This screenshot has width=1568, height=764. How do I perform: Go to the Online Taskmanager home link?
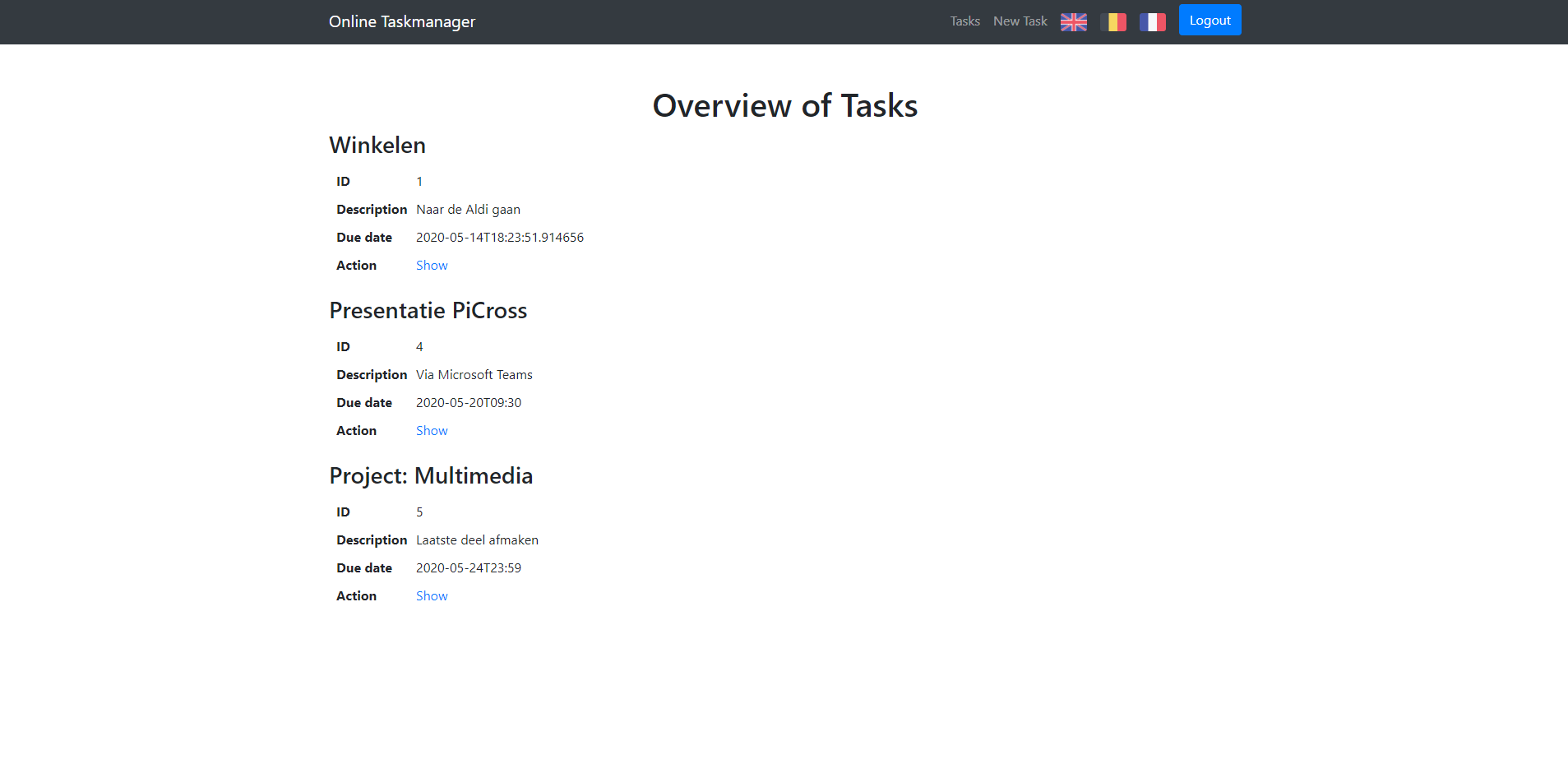(402, 22)
